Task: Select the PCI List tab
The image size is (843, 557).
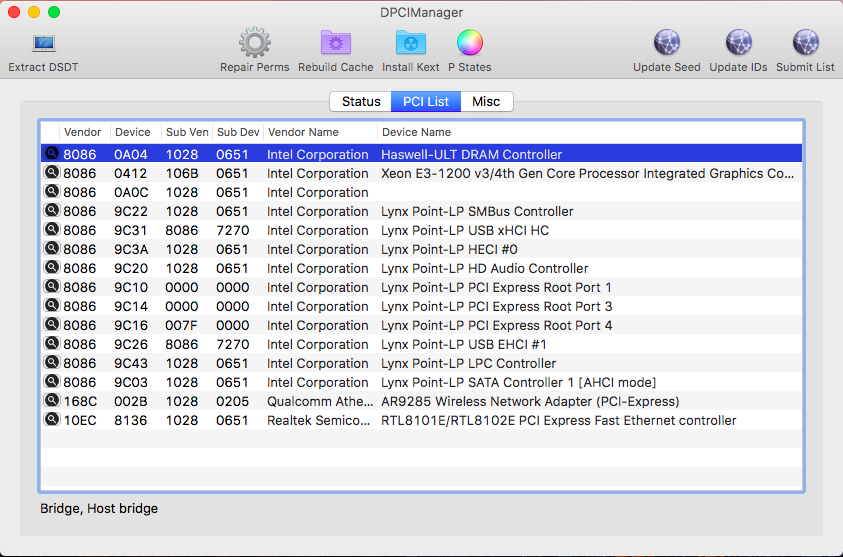Action: 425,101
